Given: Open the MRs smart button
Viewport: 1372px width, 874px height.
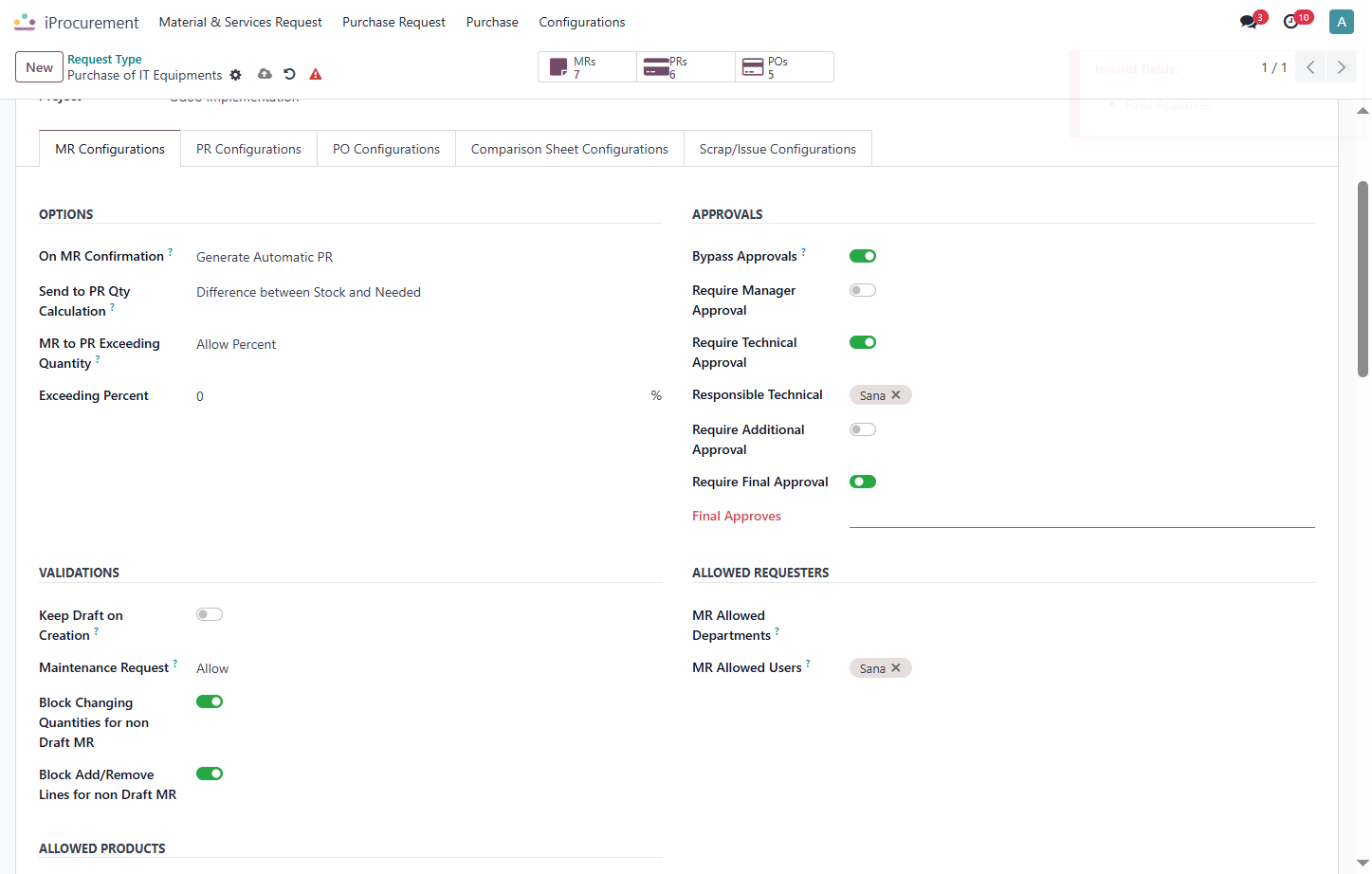Looking at the screenshot, I should point(588,67).
